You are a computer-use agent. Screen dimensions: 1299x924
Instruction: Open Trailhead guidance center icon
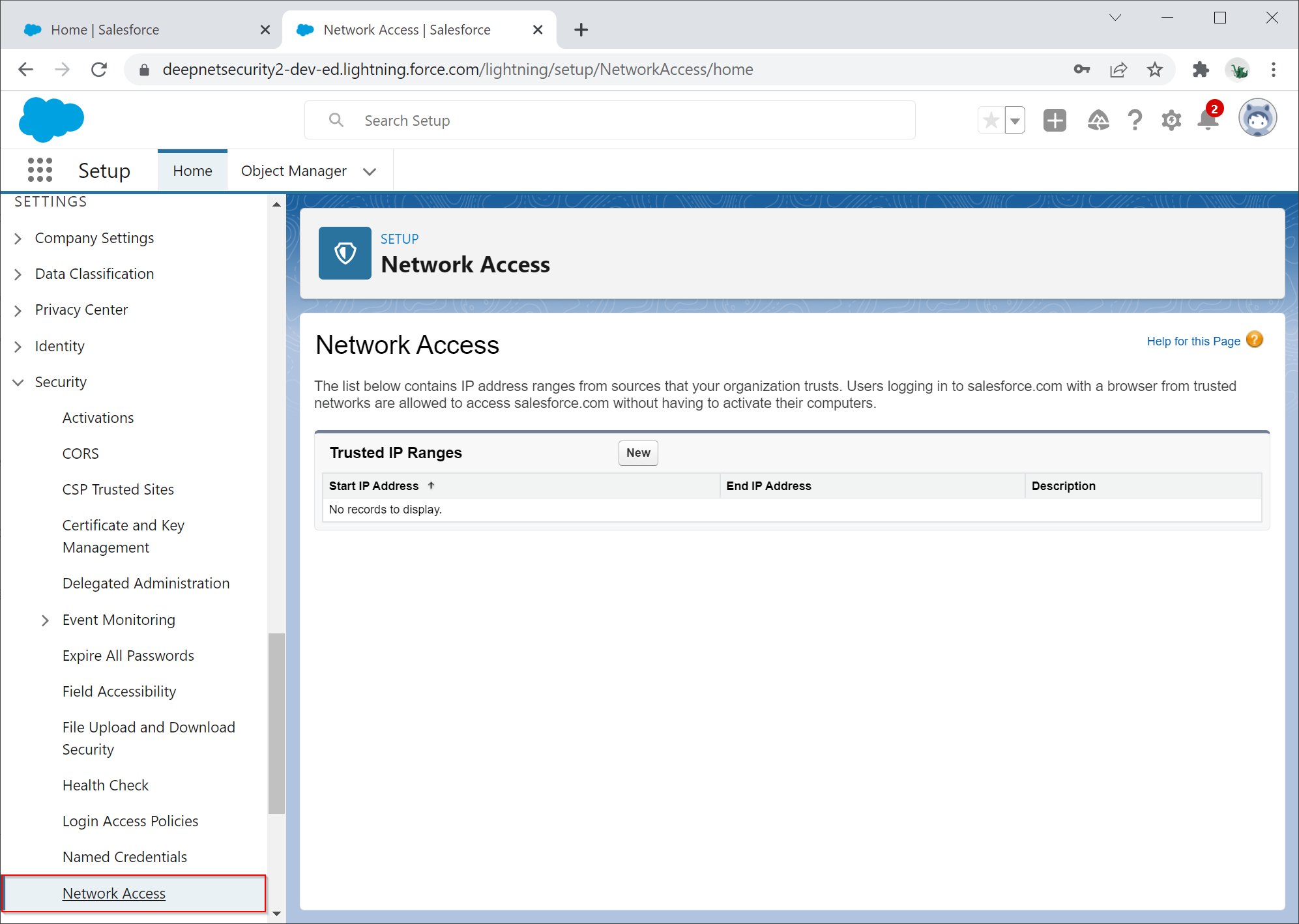point(1098,121)
